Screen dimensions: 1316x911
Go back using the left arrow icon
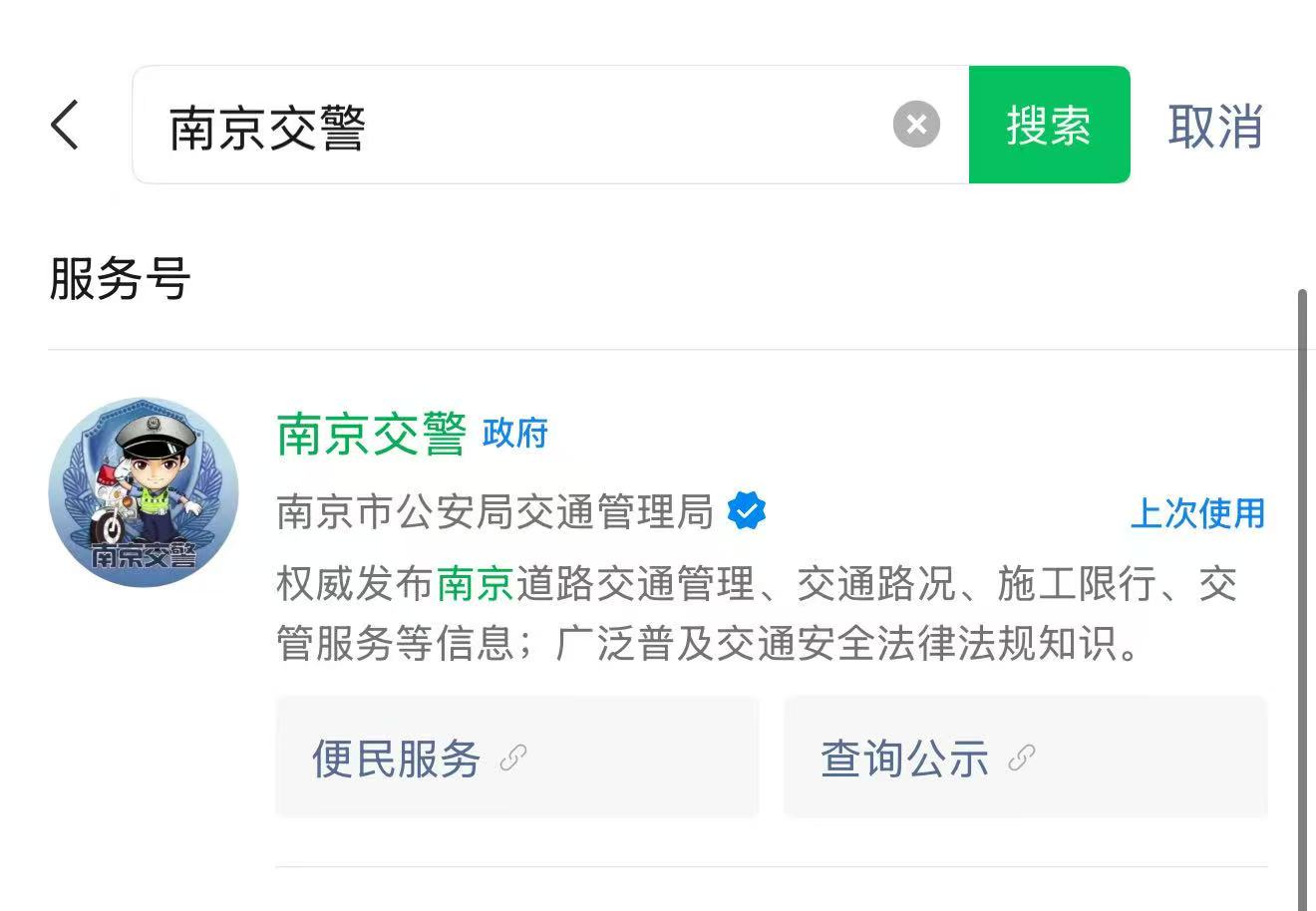65,125
